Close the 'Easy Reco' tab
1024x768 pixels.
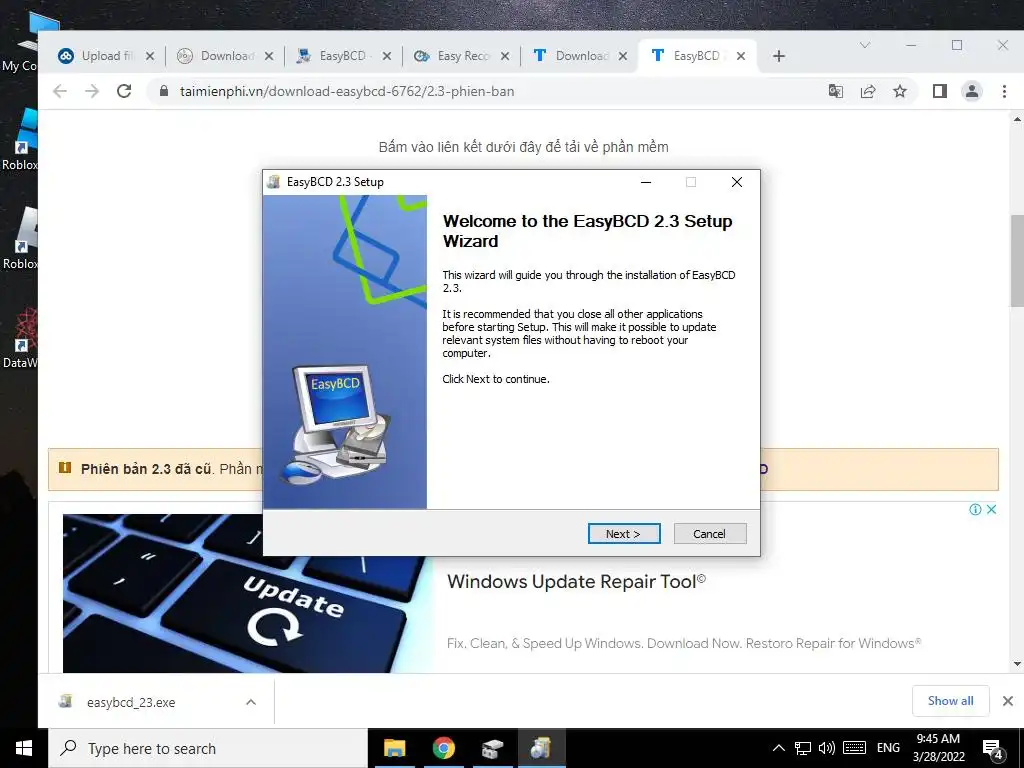pos(505,56)
